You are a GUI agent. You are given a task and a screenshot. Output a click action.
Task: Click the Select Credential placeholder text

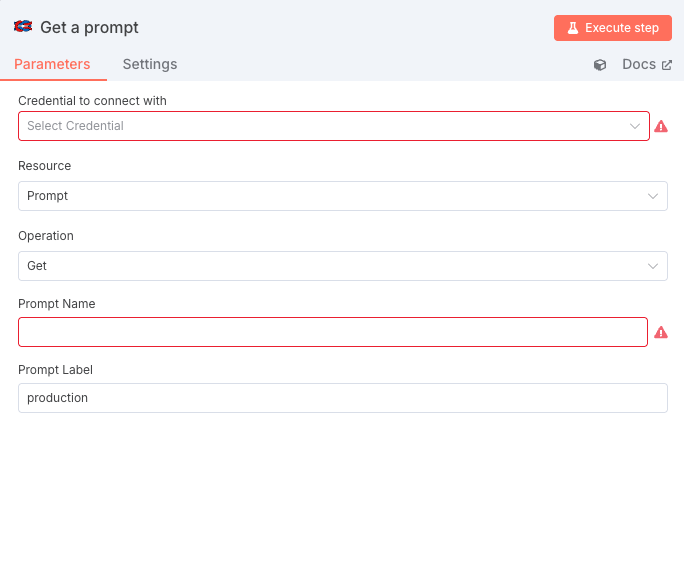coord(76,126)
